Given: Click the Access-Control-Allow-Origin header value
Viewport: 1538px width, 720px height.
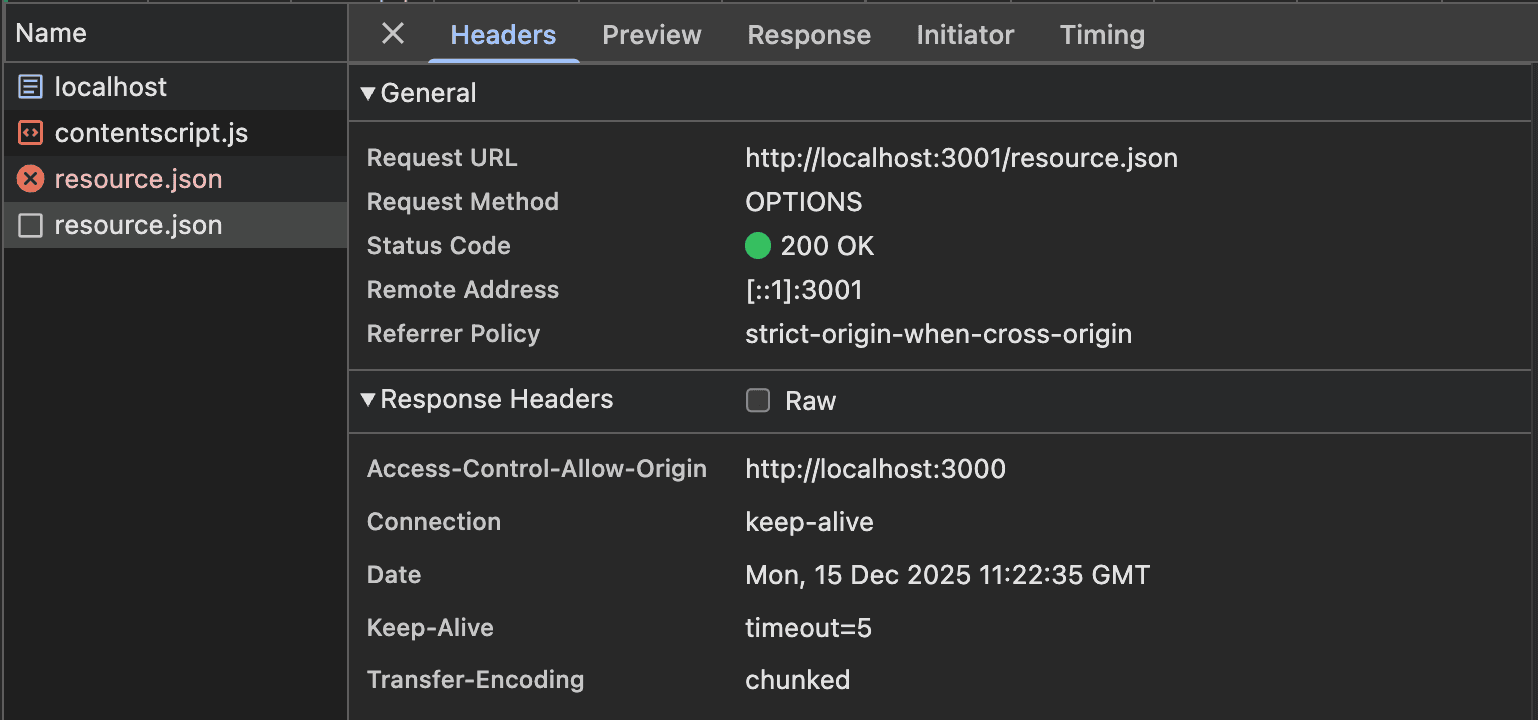Looking at the screenshot, I should click(875, 469).
